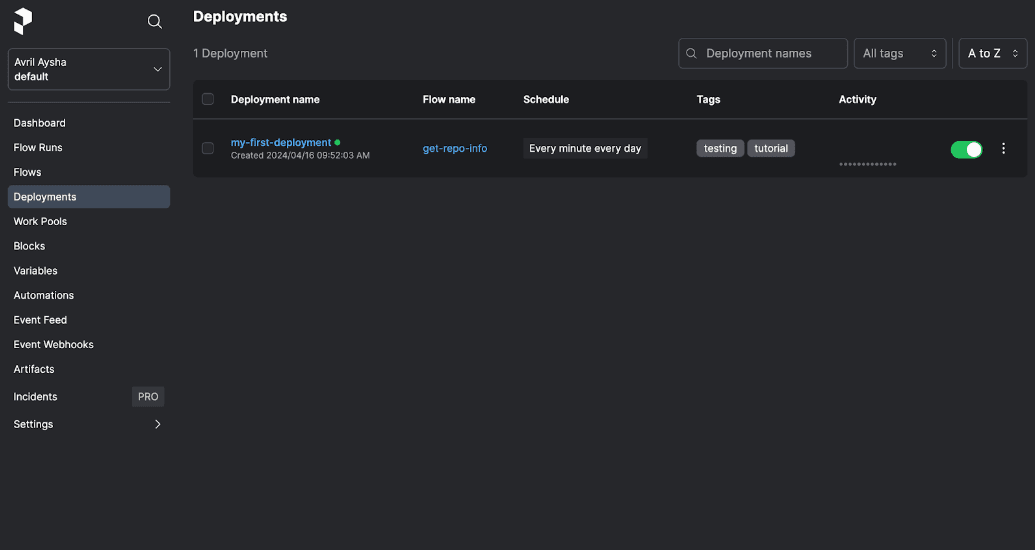Expand the Settings submenu chevron
The width and height of the screenshot is (1035, 550).
pos(157,424)
